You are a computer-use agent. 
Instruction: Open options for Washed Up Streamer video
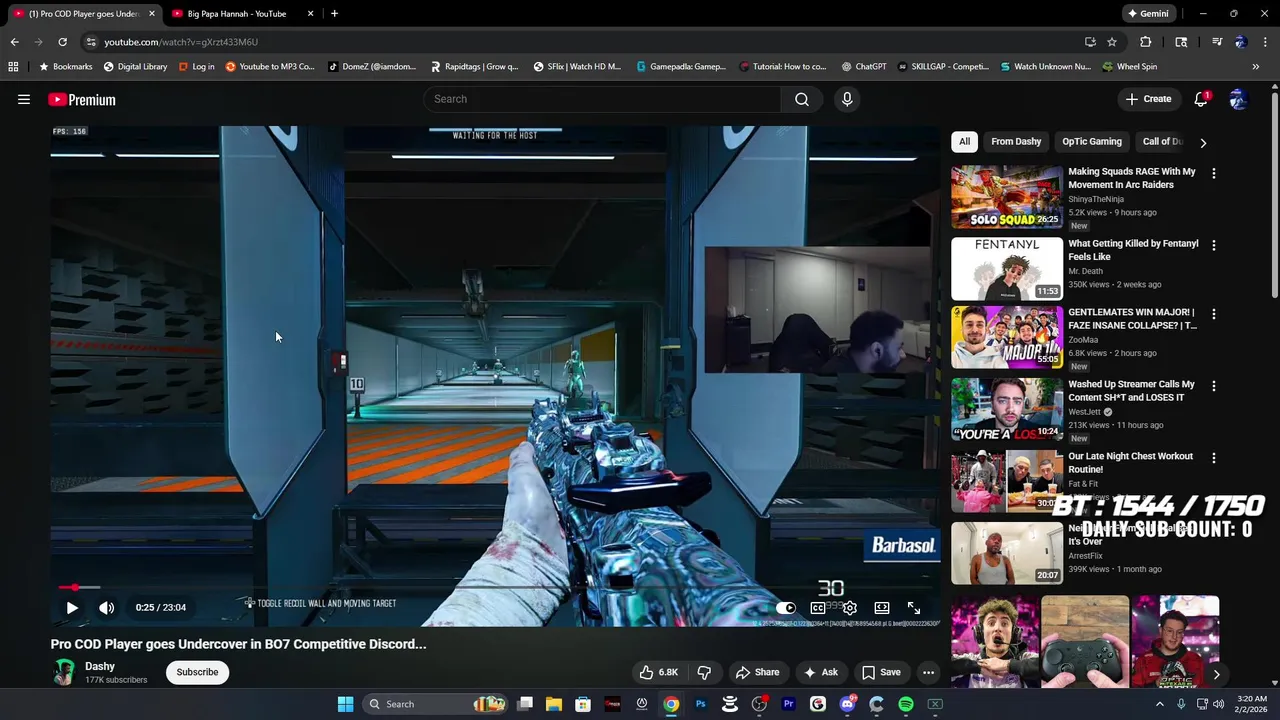(x=1214, y=386)
